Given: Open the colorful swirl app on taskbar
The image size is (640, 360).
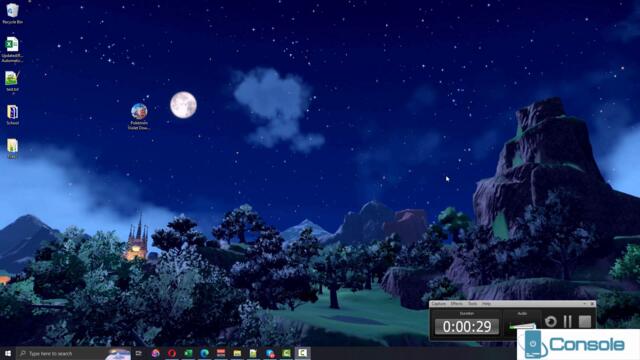Looking at the screenshot, I should [x=156, y=353].
